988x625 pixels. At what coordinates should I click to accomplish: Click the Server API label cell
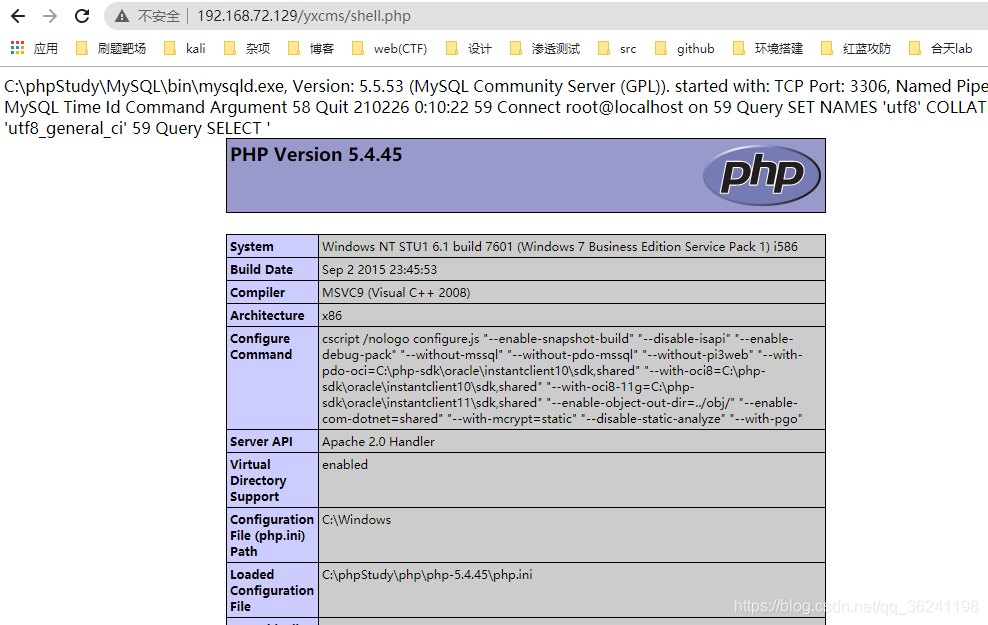[272, 441]
